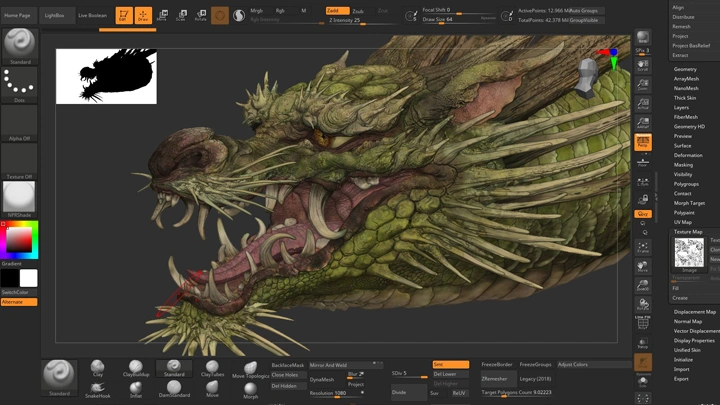Screen dimensions: 720x405
Task: Expand the Polypaint subpalette
Action: 684,213
